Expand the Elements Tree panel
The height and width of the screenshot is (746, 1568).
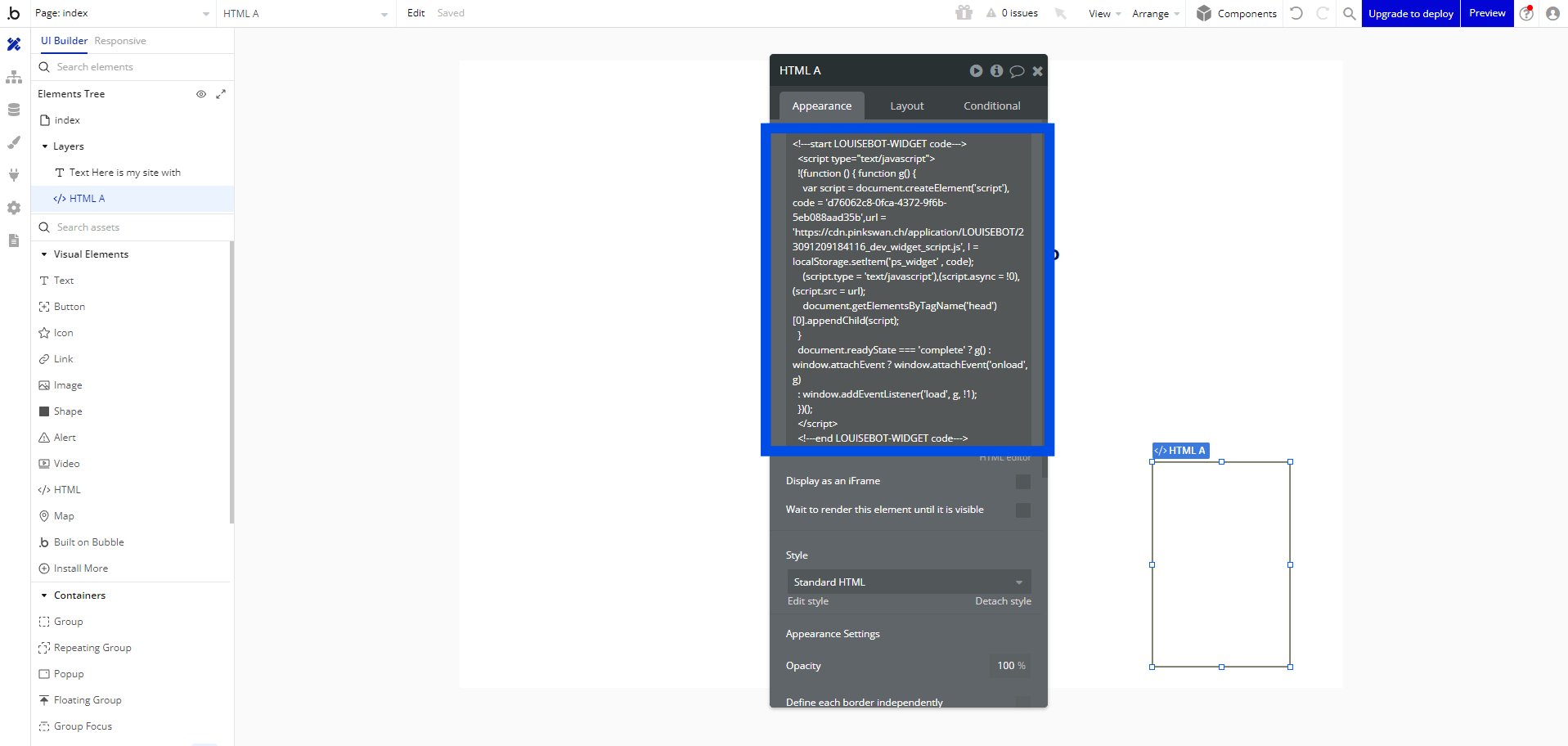click(221, 94)
